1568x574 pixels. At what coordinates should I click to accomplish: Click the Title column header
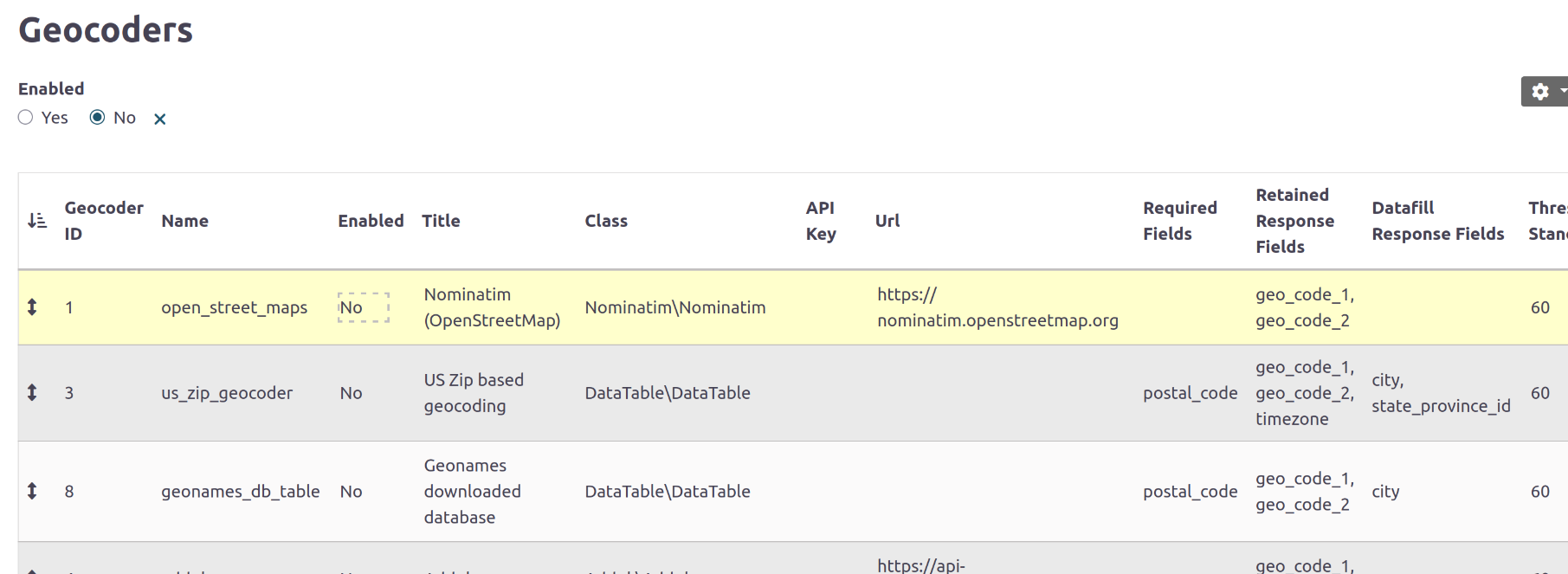[x=441, y=221]
